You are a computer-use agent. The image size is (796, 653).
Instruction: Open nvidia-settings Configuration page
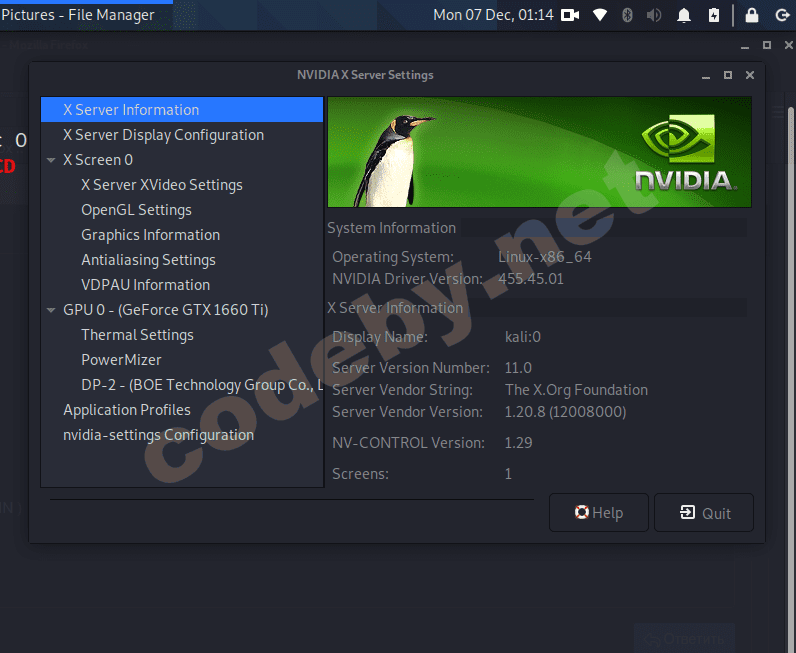(x=158, y=435)
